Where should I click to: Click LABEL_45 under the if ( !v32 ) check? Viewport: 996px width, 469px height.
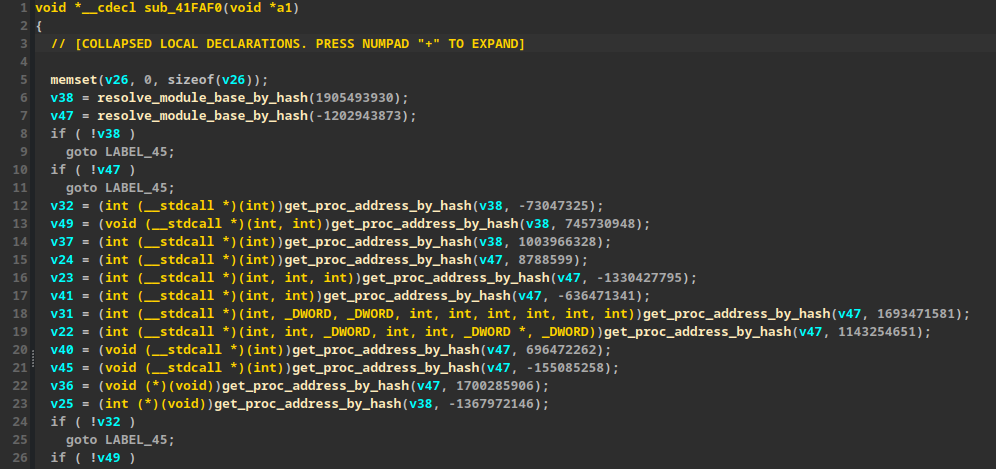(x=136, y=440)
